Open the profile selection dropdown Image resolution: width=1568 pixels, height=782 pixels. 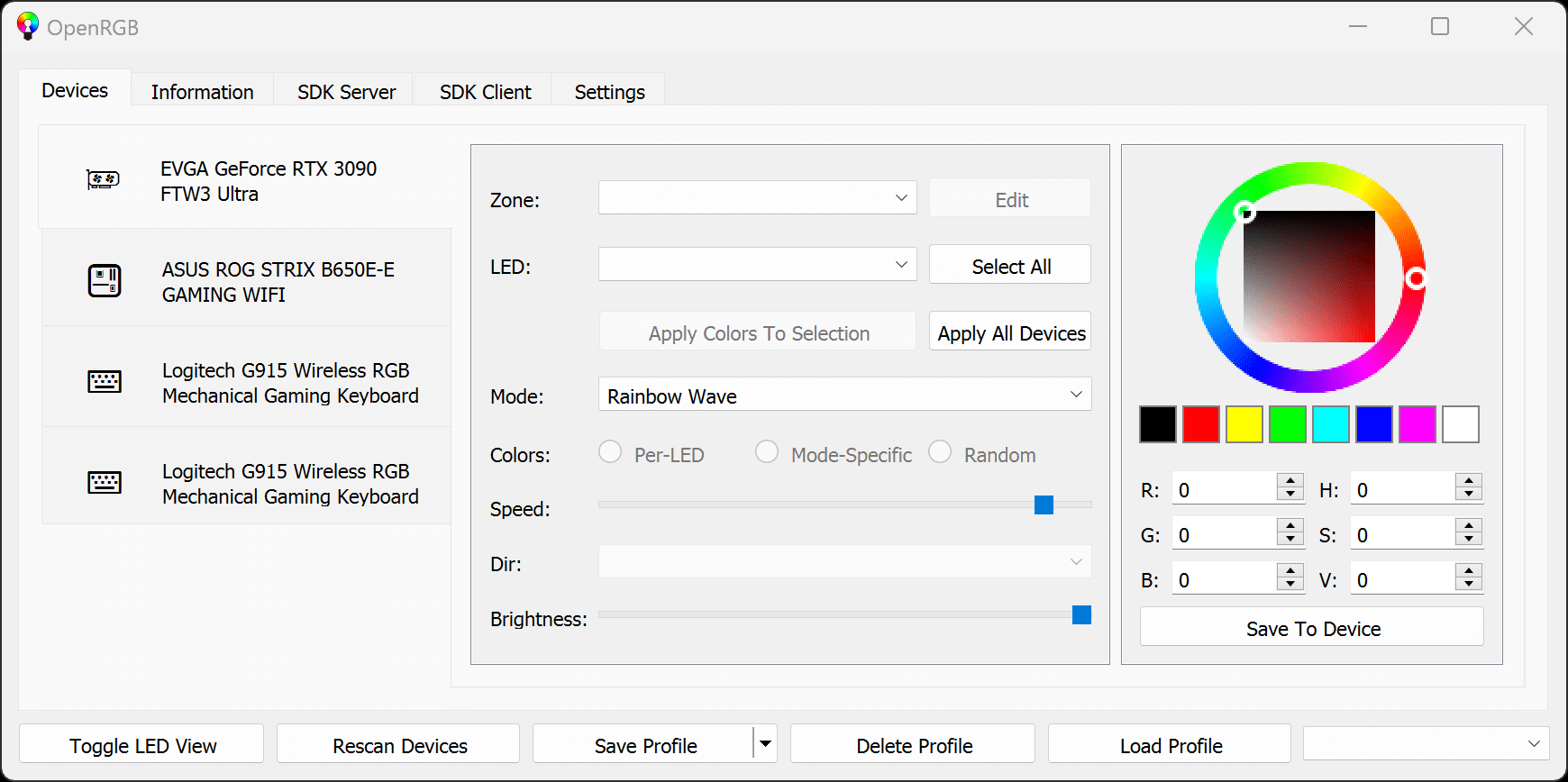(1426, 744)
